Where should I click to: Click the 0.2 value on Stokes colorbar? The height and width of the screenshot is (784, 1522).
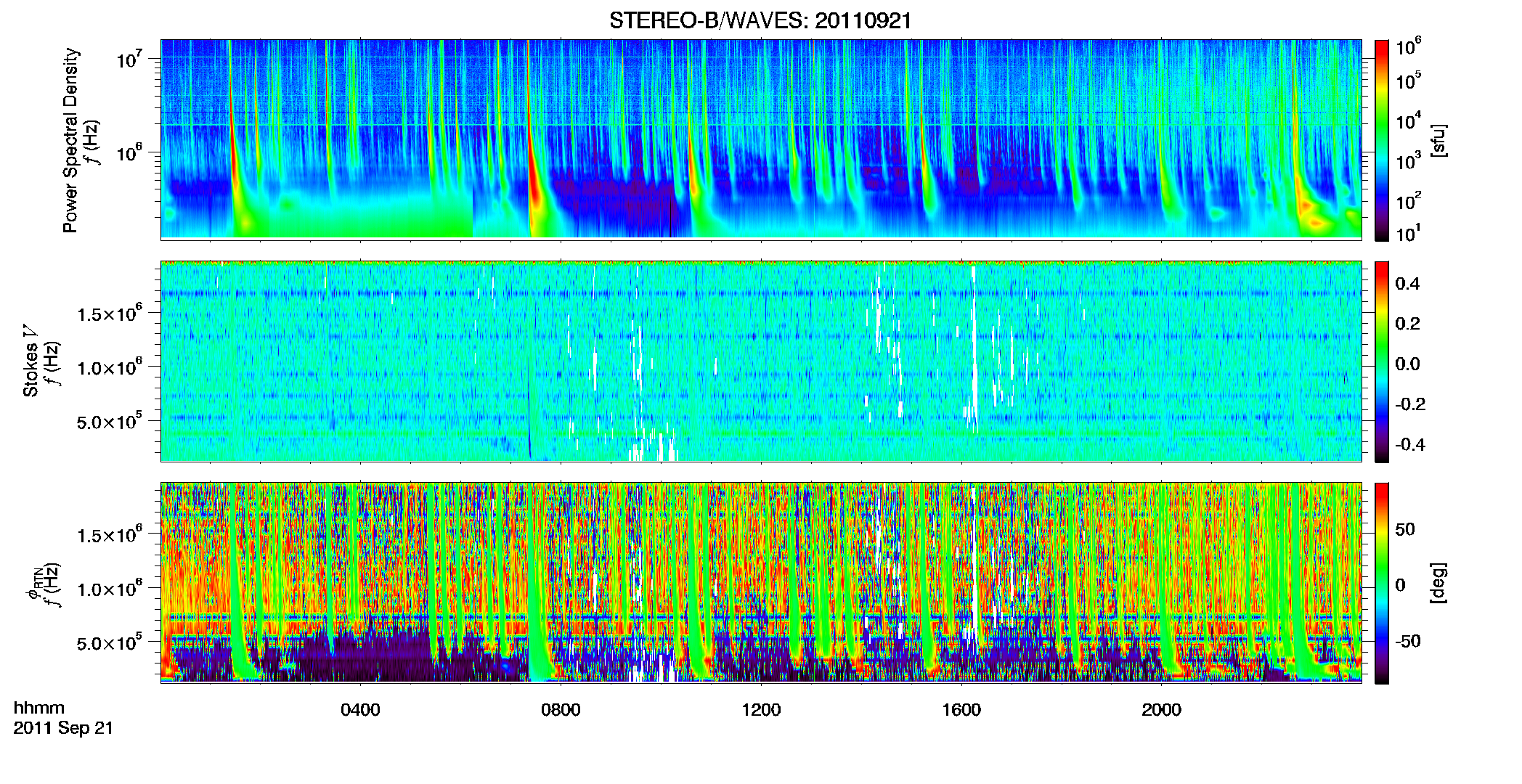(x=1407, y=324)
